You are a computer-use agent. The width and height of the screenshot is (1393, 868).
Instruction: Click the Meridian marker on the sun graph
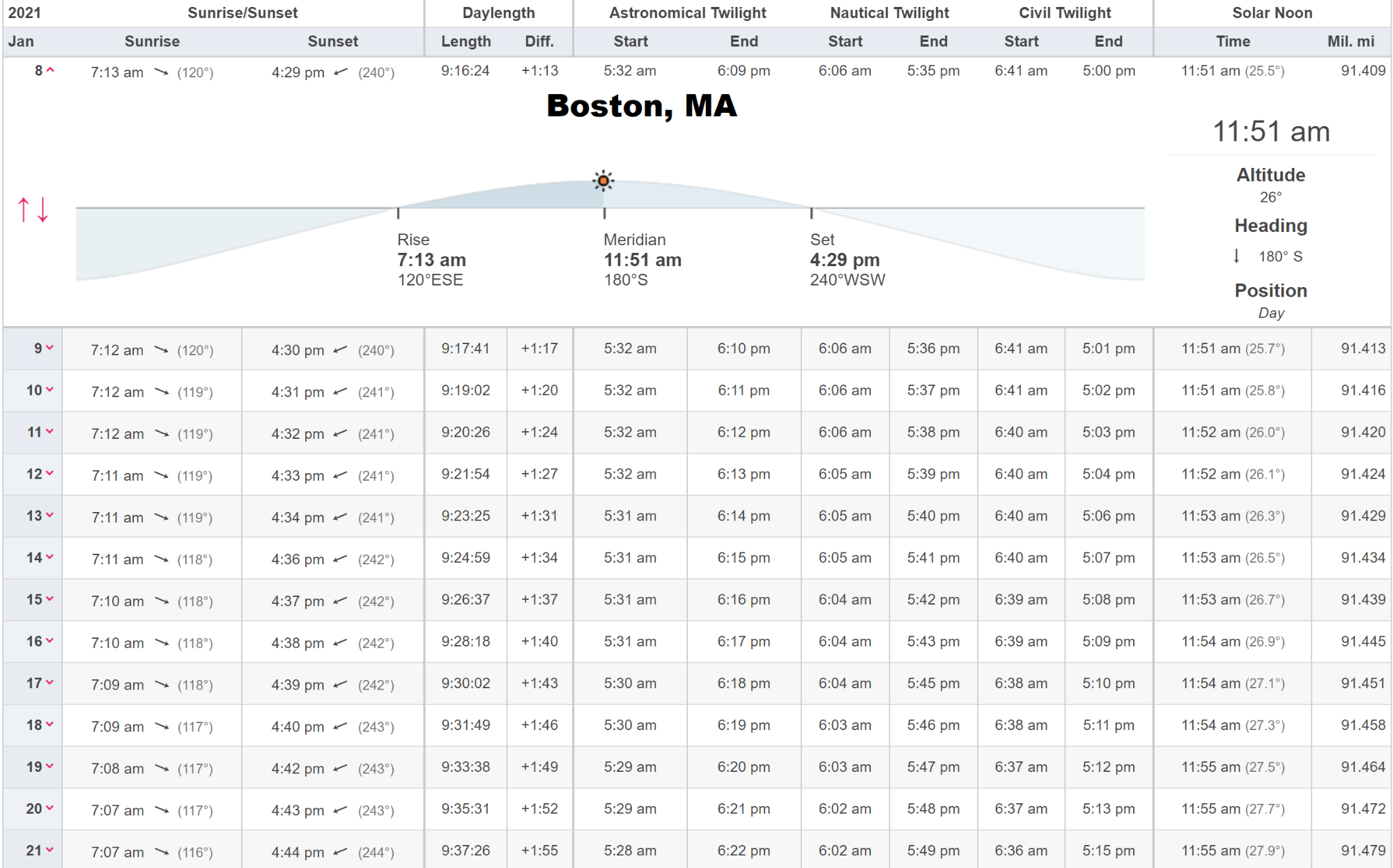[642, 259]
